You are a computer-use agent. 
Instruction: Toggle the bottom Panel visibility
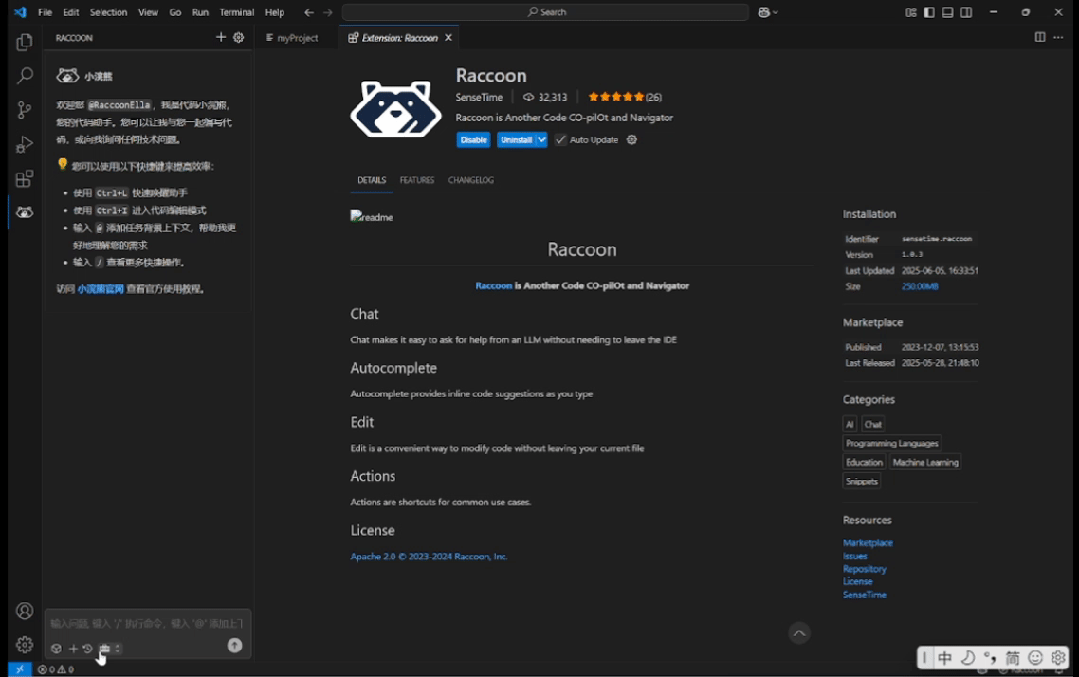[x=948, y=12]
